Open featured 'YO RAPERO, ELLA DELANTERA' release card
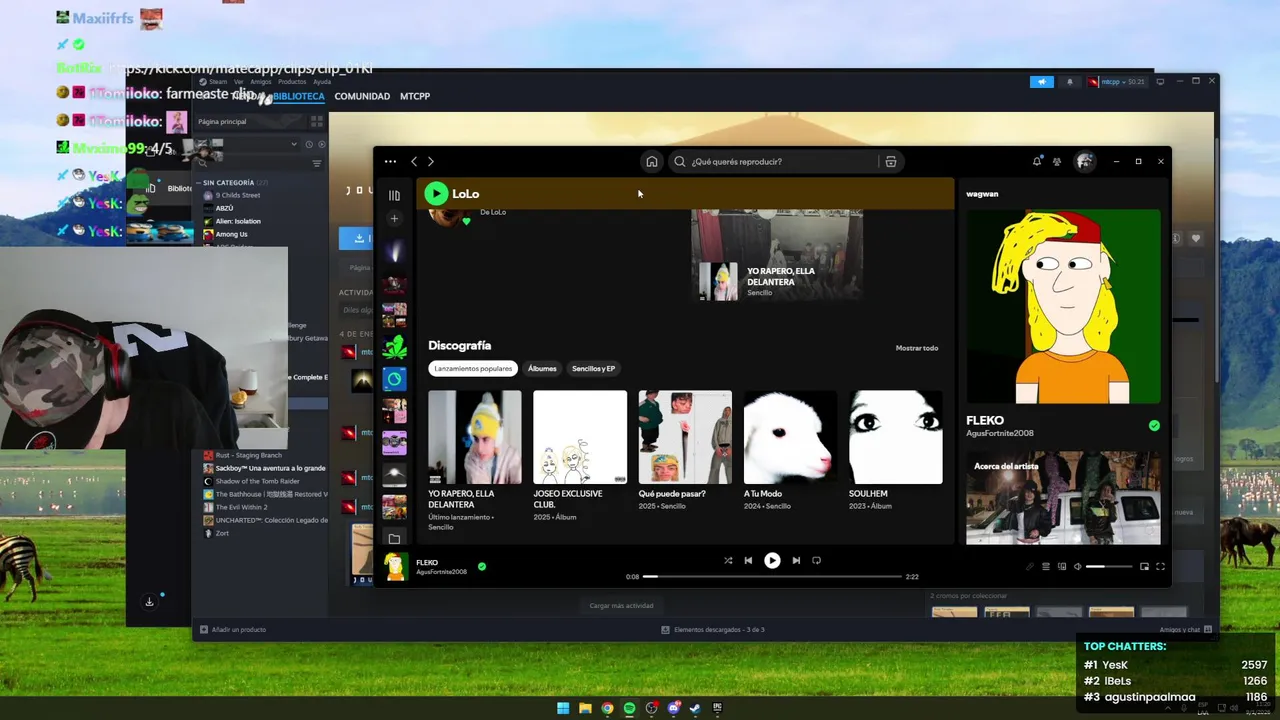 click(776, 255)
